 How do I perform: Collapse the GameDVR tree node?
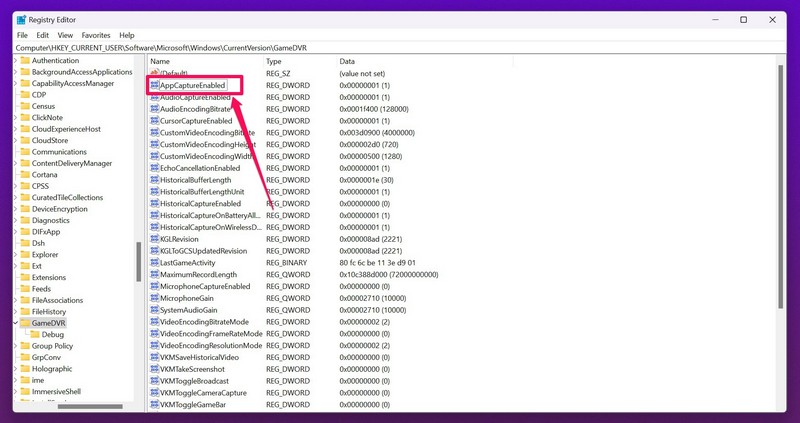tap(15, 323)
